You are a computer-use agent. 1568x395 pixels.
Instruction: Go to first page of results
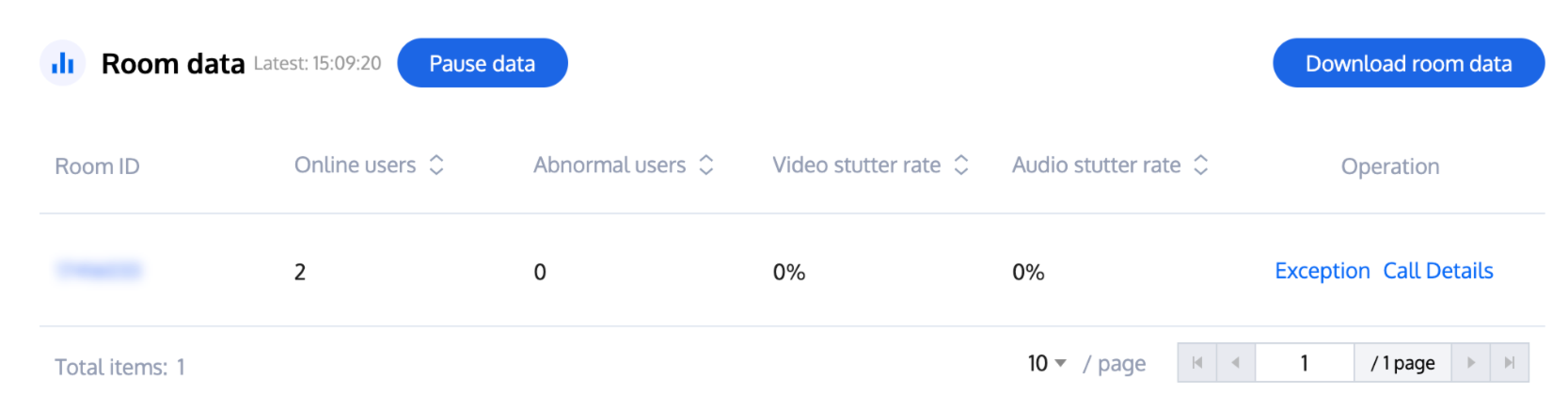(x=1197, y=363)
